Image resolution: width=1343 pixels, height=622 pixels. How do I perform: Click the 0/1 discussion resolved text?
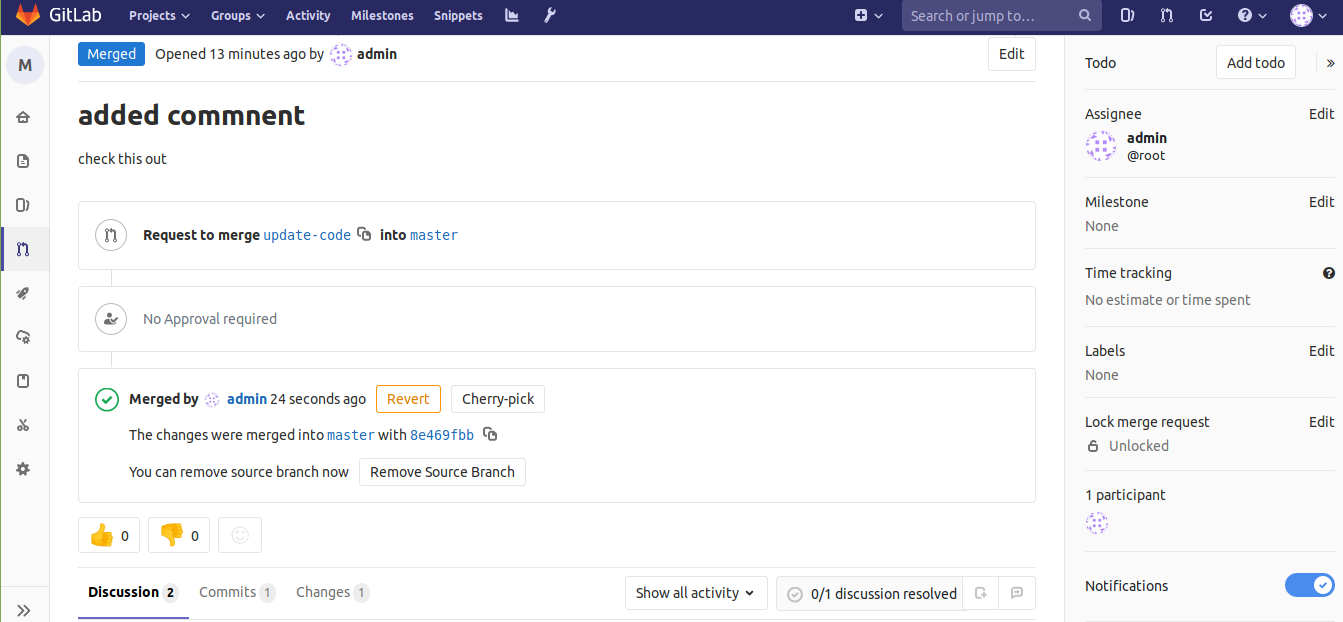884,594
